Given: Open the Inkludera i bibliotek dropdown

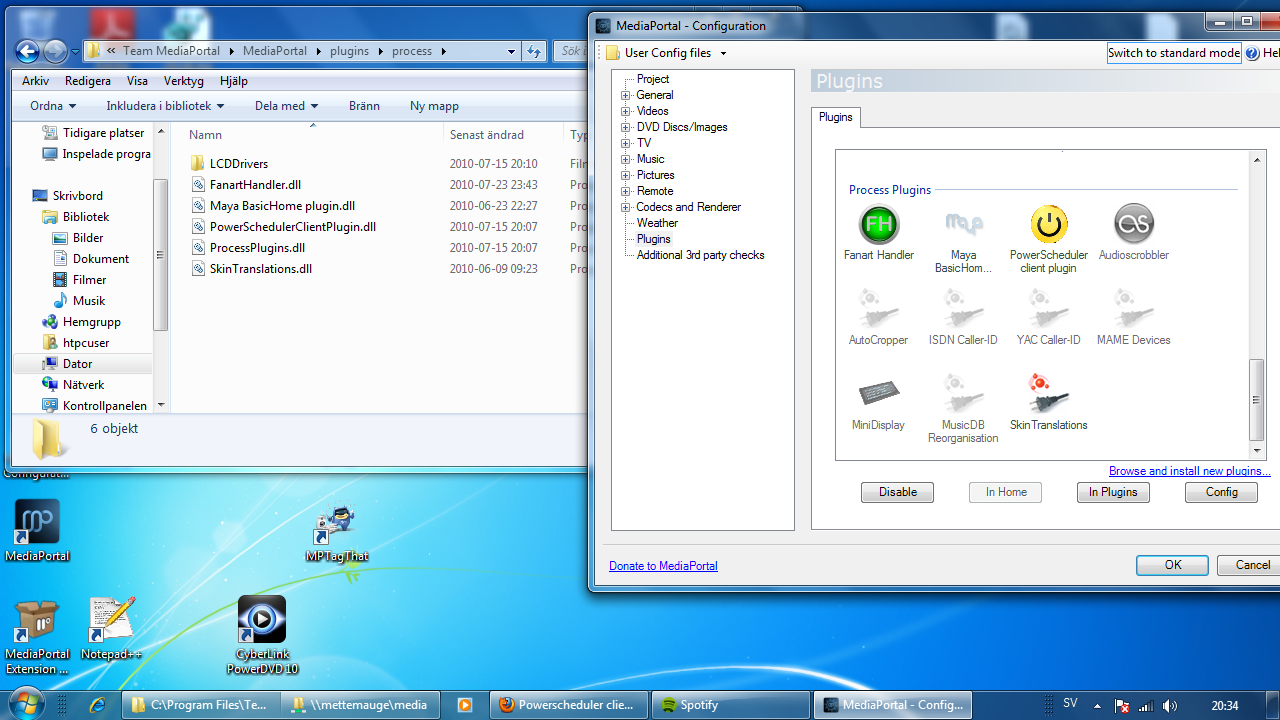Looking at the screenshot, I should (165, 105).
